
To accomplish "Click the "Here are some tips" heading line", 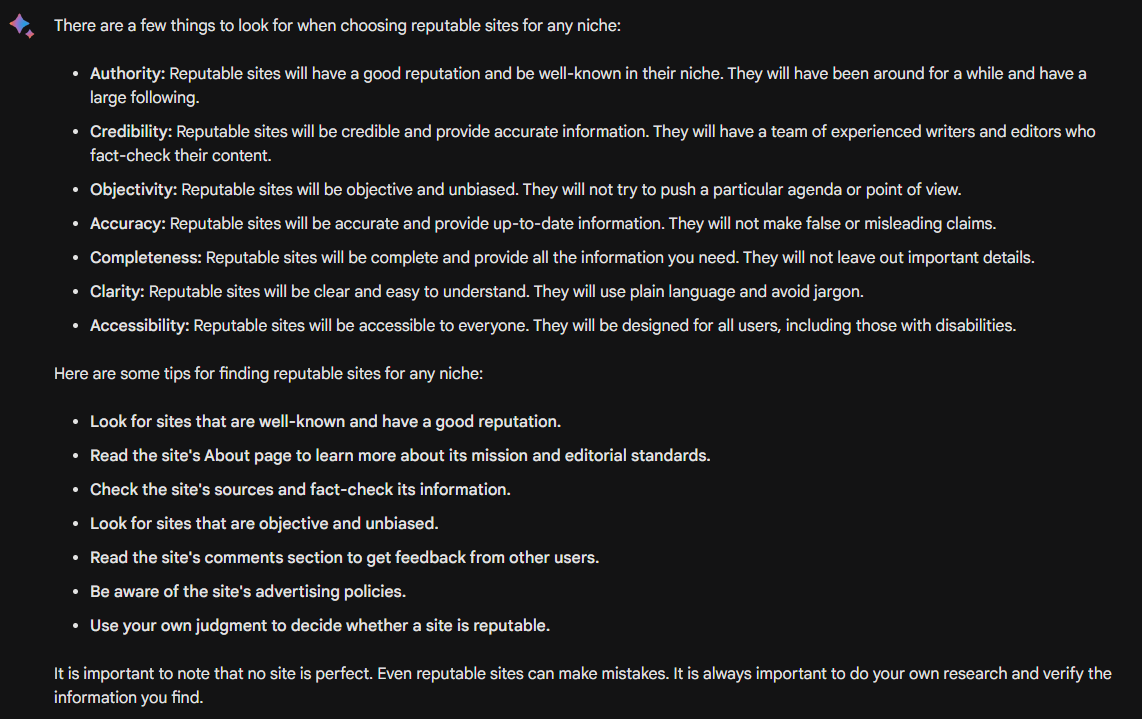I will tap(268, 374).
